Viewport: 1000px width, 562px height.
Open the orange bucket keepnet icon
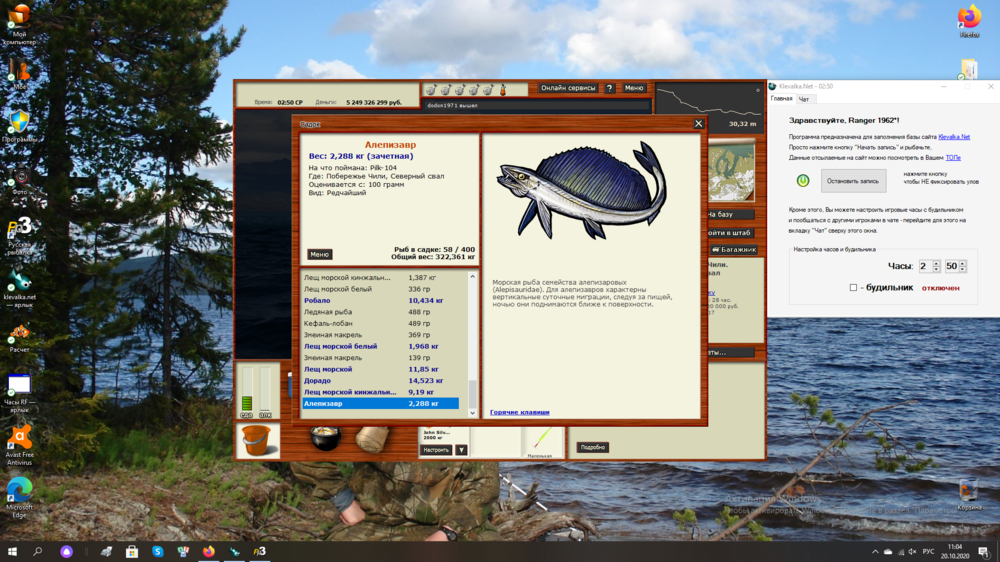(x=257, y=440)
